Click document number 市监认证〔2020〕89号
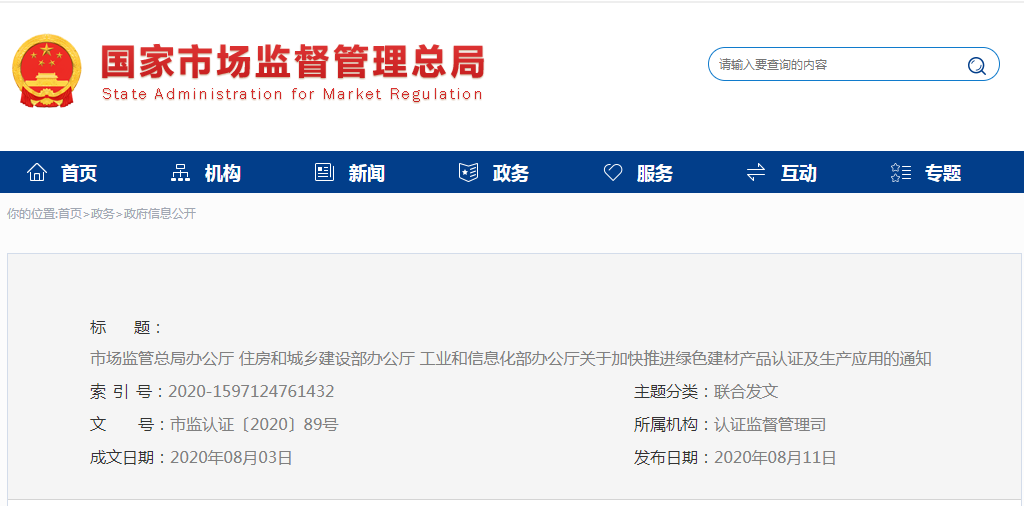The height and width of the screenshot is (506, 1024). 254,425
